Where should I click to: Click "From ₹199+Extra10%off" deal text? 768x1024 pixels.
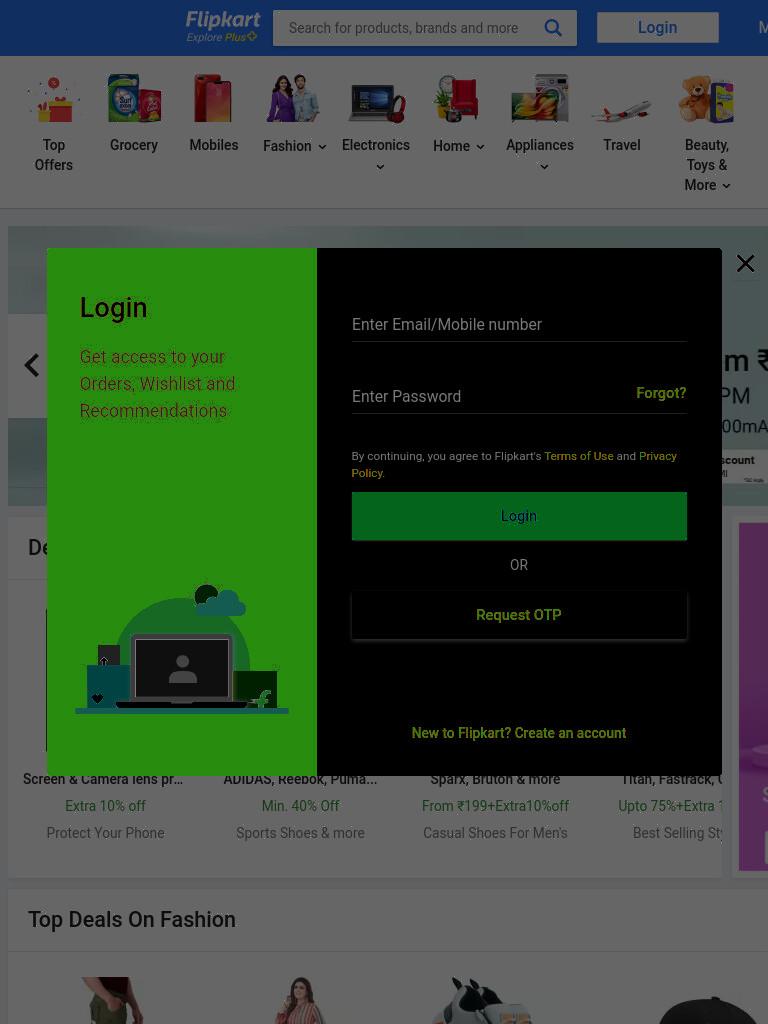click(495, 806)
